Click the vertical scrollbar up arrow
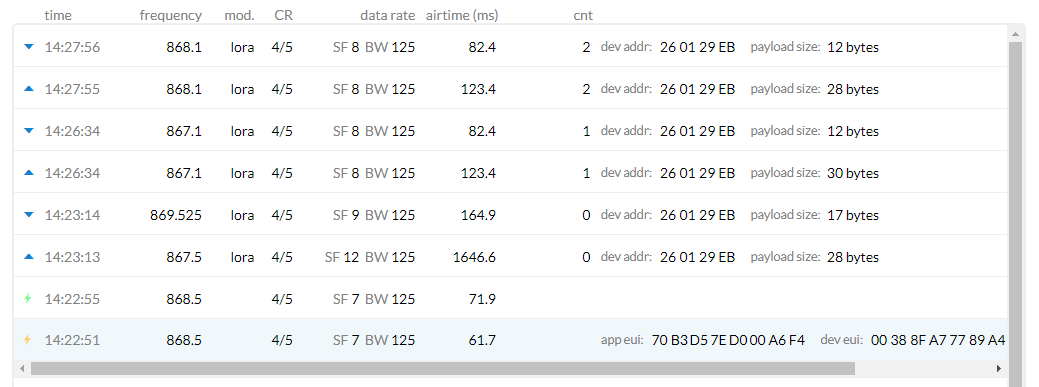 [1015, 33]
